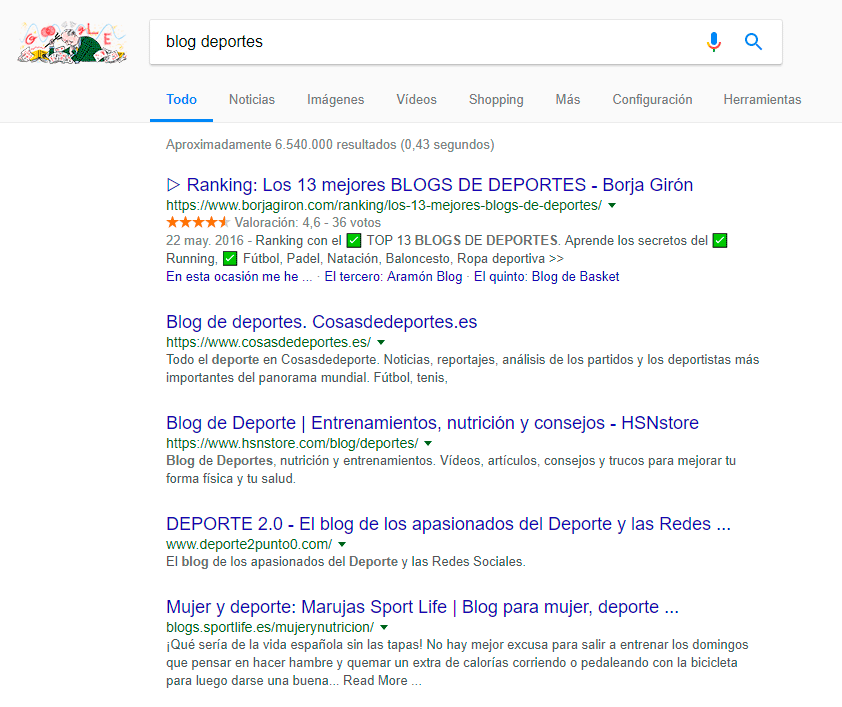Click the play triangle before 'Ranking' title
The width and height of the screenshot is (842, 707).
click(x=173, y=185)
